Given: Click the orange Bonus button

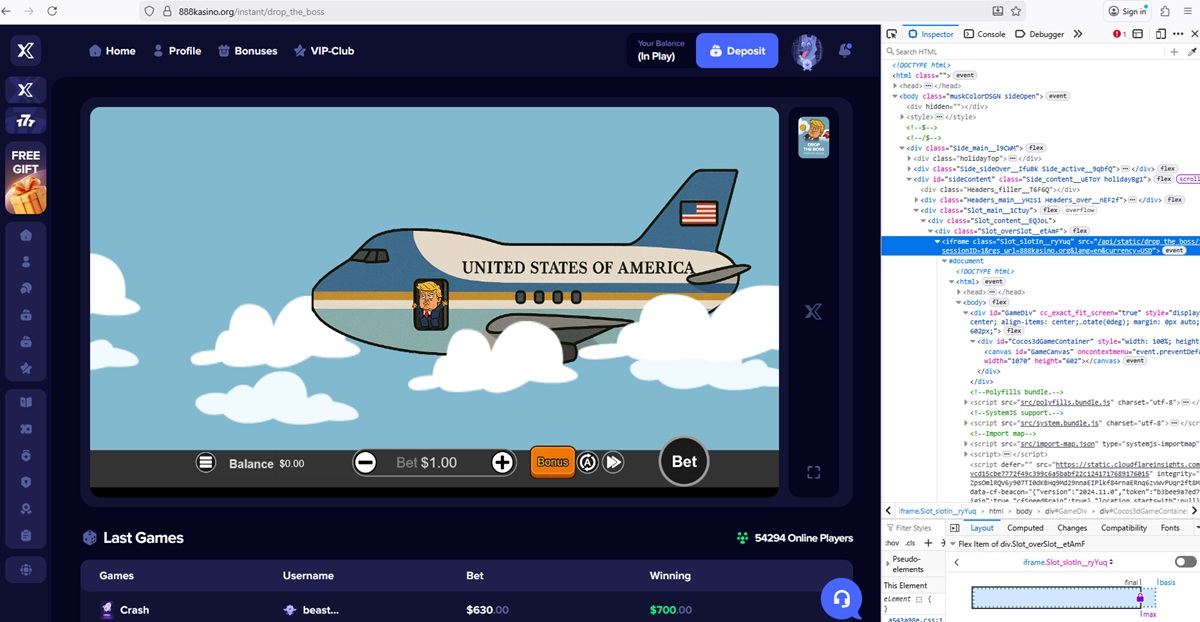Looking at the screenshot, I should 552,462.
